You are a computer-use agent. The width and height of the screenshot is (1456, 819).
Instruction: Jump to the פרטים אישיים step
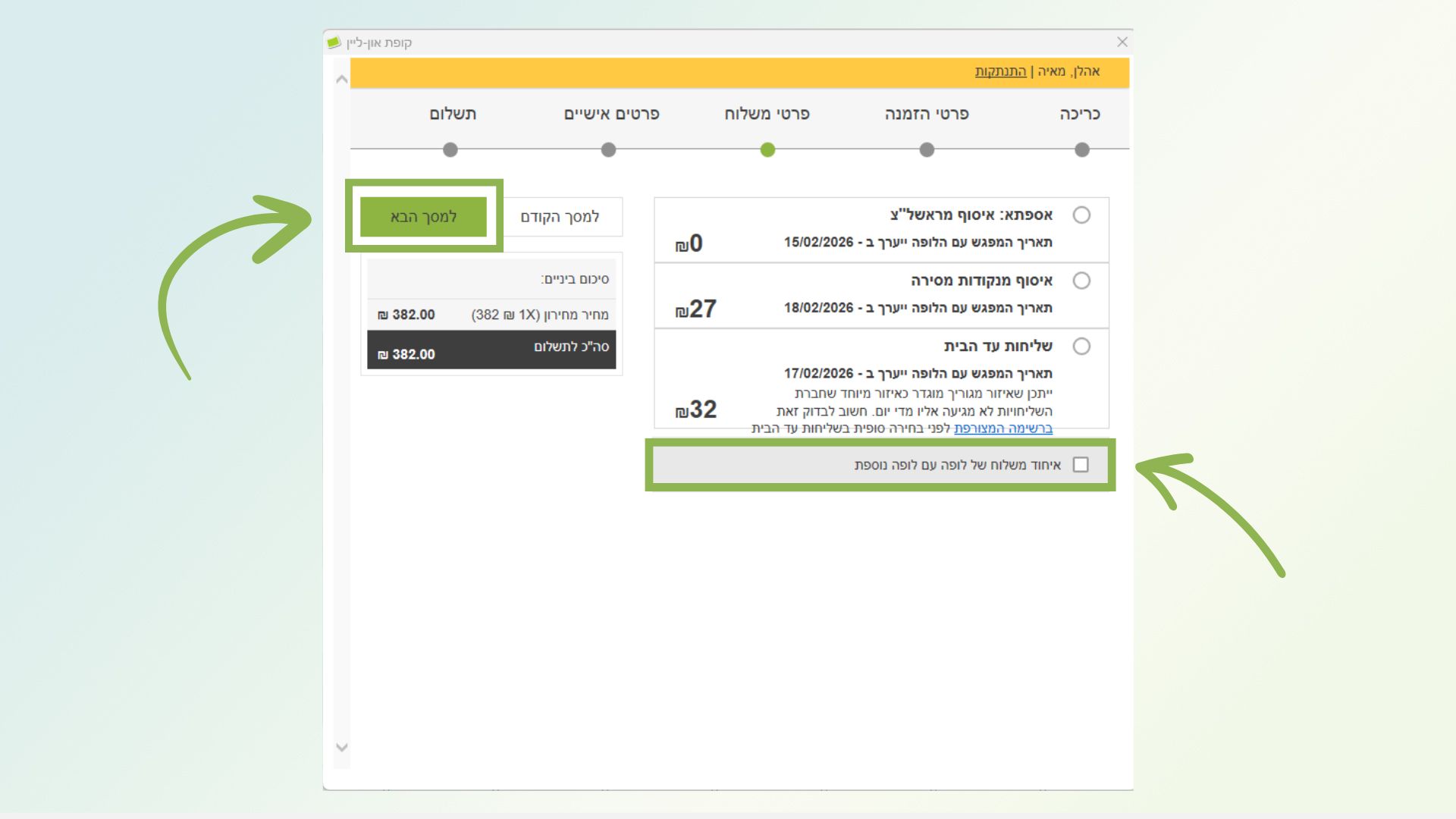coord(611,114)
